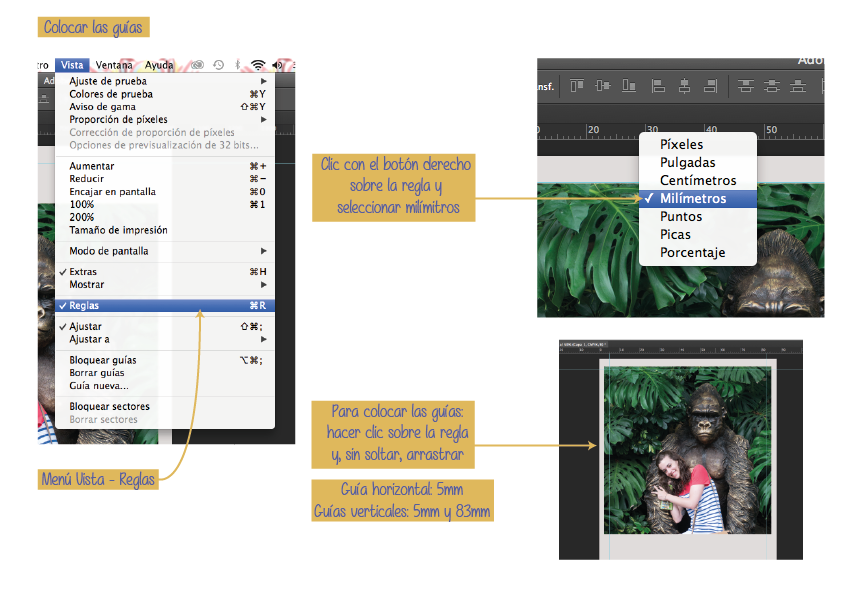Select the 200% zoom entry
The image size is (842, 597).
pos(165,217)
